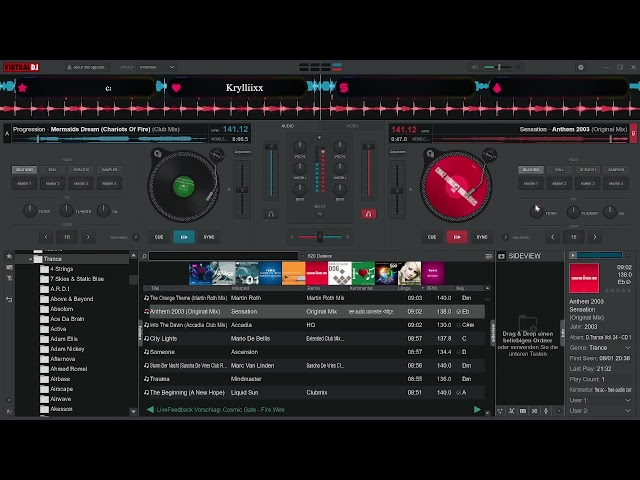Toggle the vinyl mode button on deck B
640x480 pixels.
[x=430, y=154]
